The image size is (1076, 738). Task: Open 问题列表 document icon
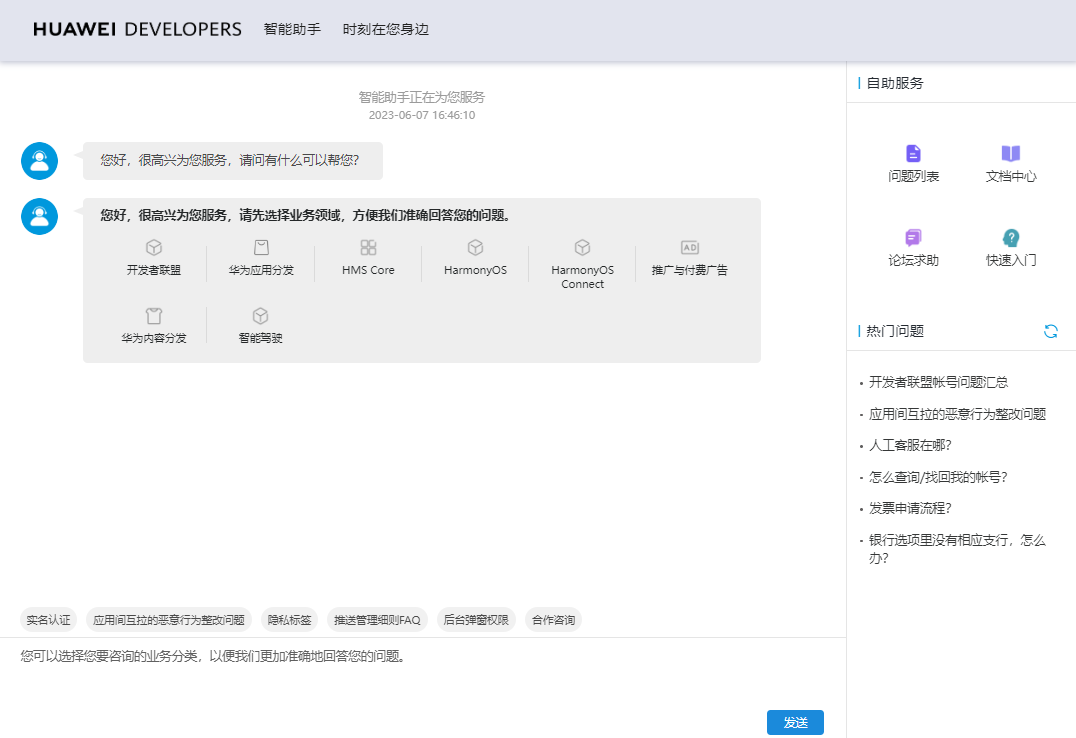tap(913, 153)
